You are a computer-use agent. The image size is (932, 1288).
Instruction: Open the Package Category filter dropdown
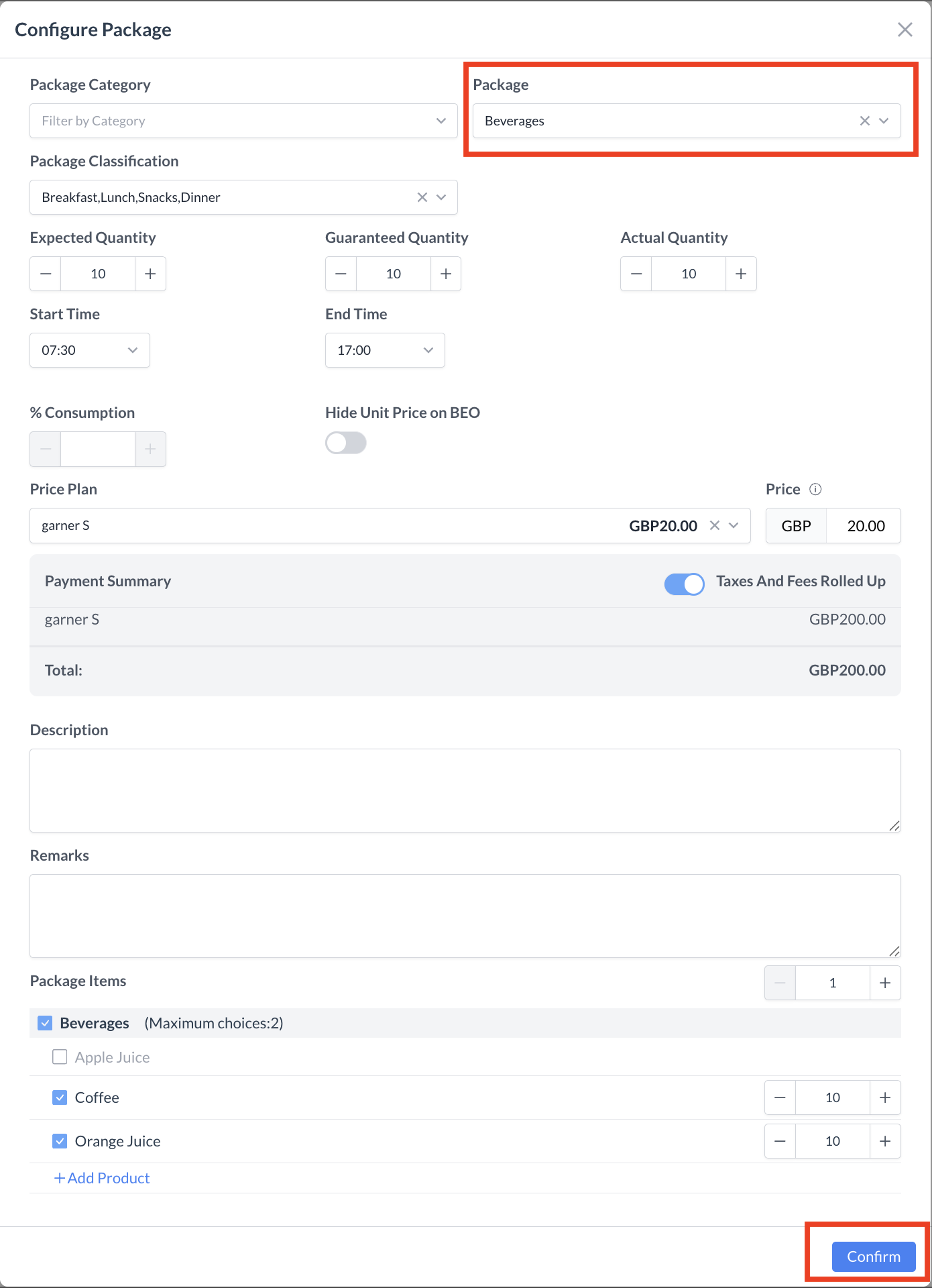243,121
